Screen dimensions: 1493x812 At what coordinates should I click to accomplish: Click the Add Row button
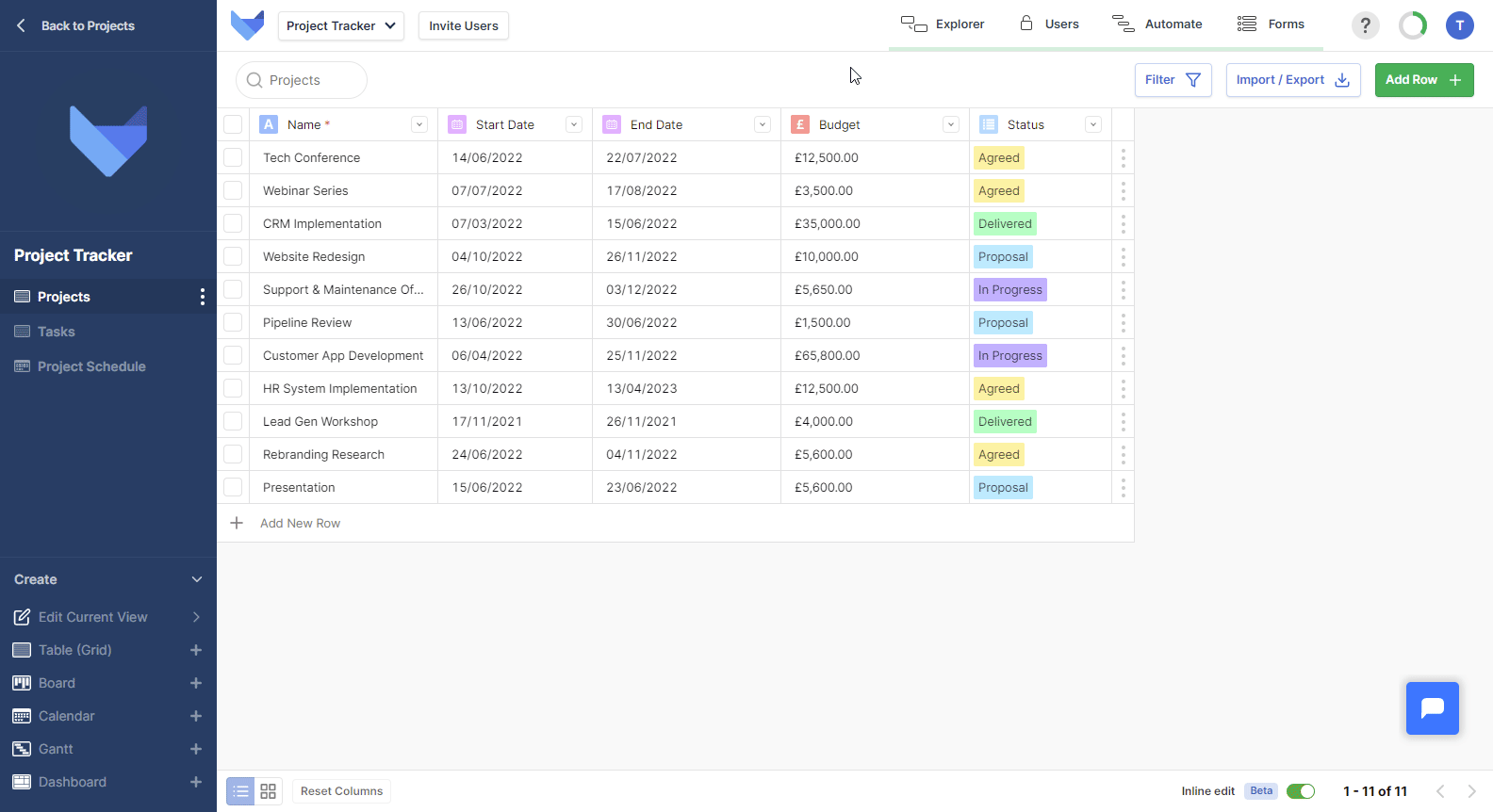coord(1423,80)
